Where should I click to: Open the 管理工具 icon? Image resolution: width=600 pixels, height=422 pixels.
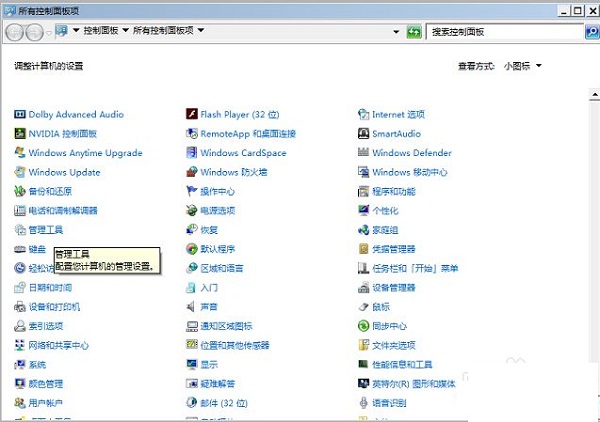tap(20, 230)
